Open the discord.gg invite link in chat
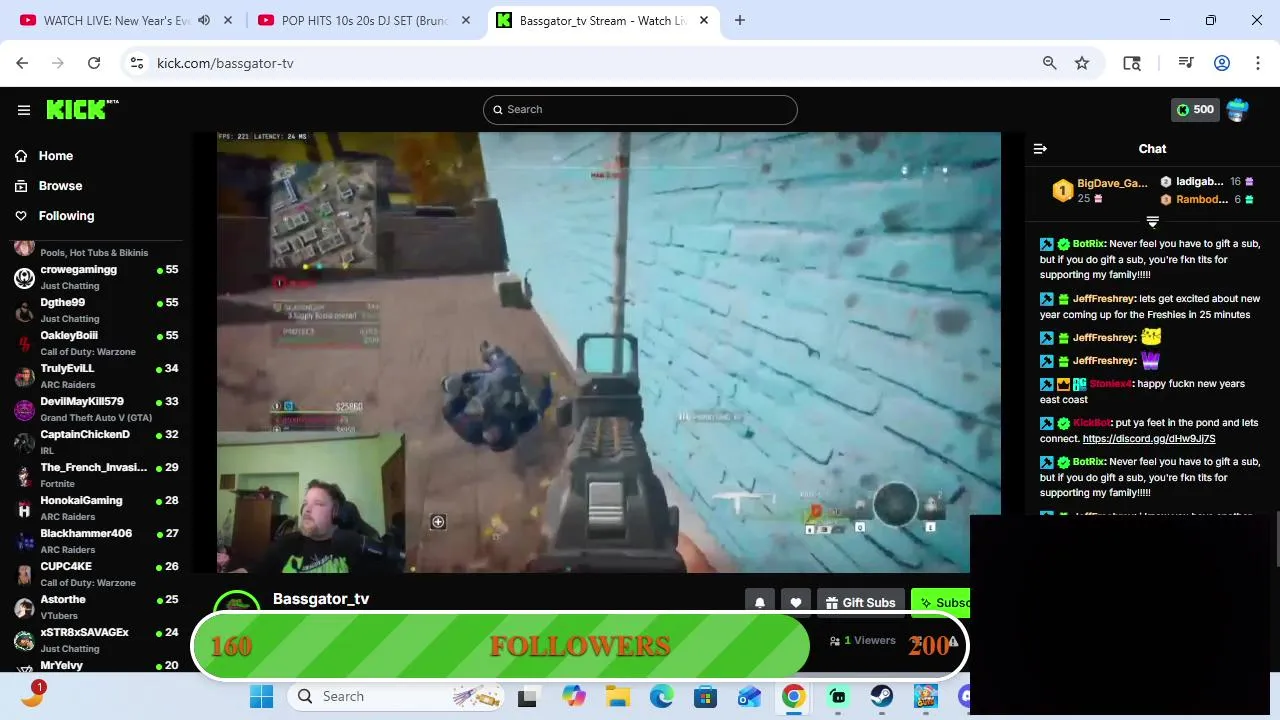The image size is (1280, 720). (x=1149, y=439)
